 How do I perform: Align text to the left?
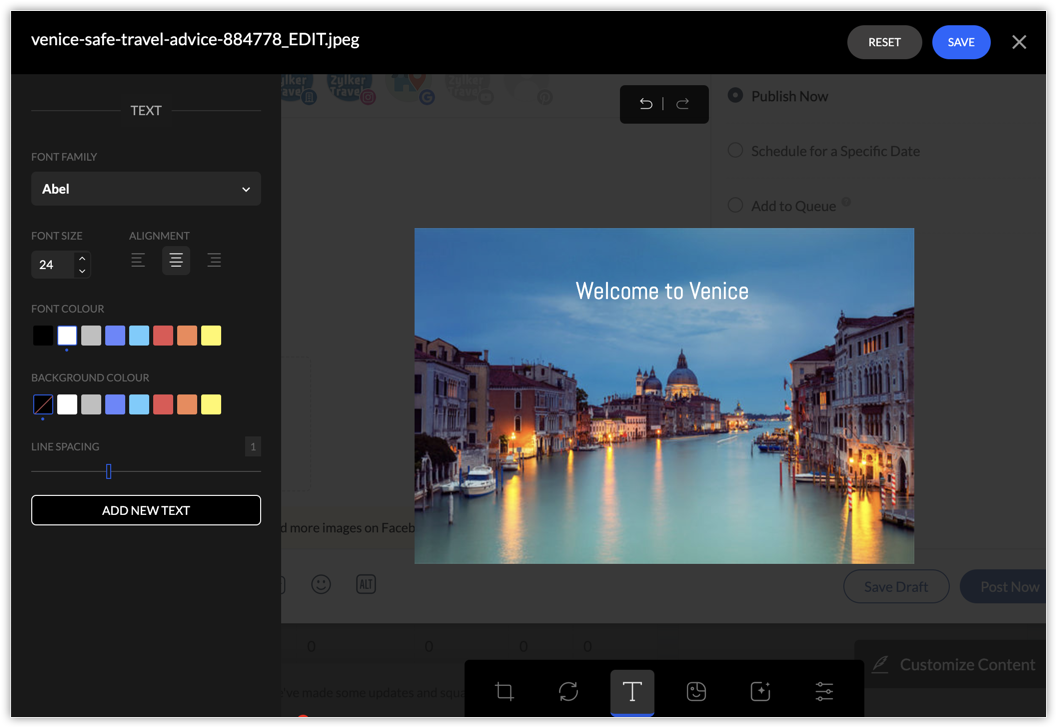point(138,261)
